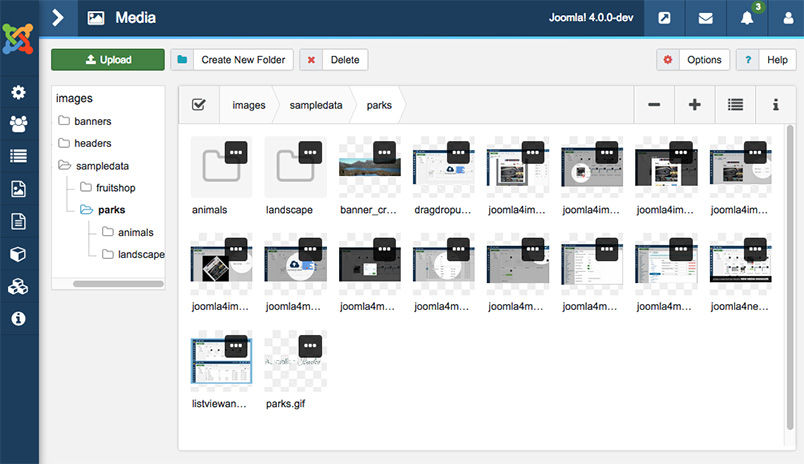Increase thumbnail size with plus icon

tap(695, 105)
